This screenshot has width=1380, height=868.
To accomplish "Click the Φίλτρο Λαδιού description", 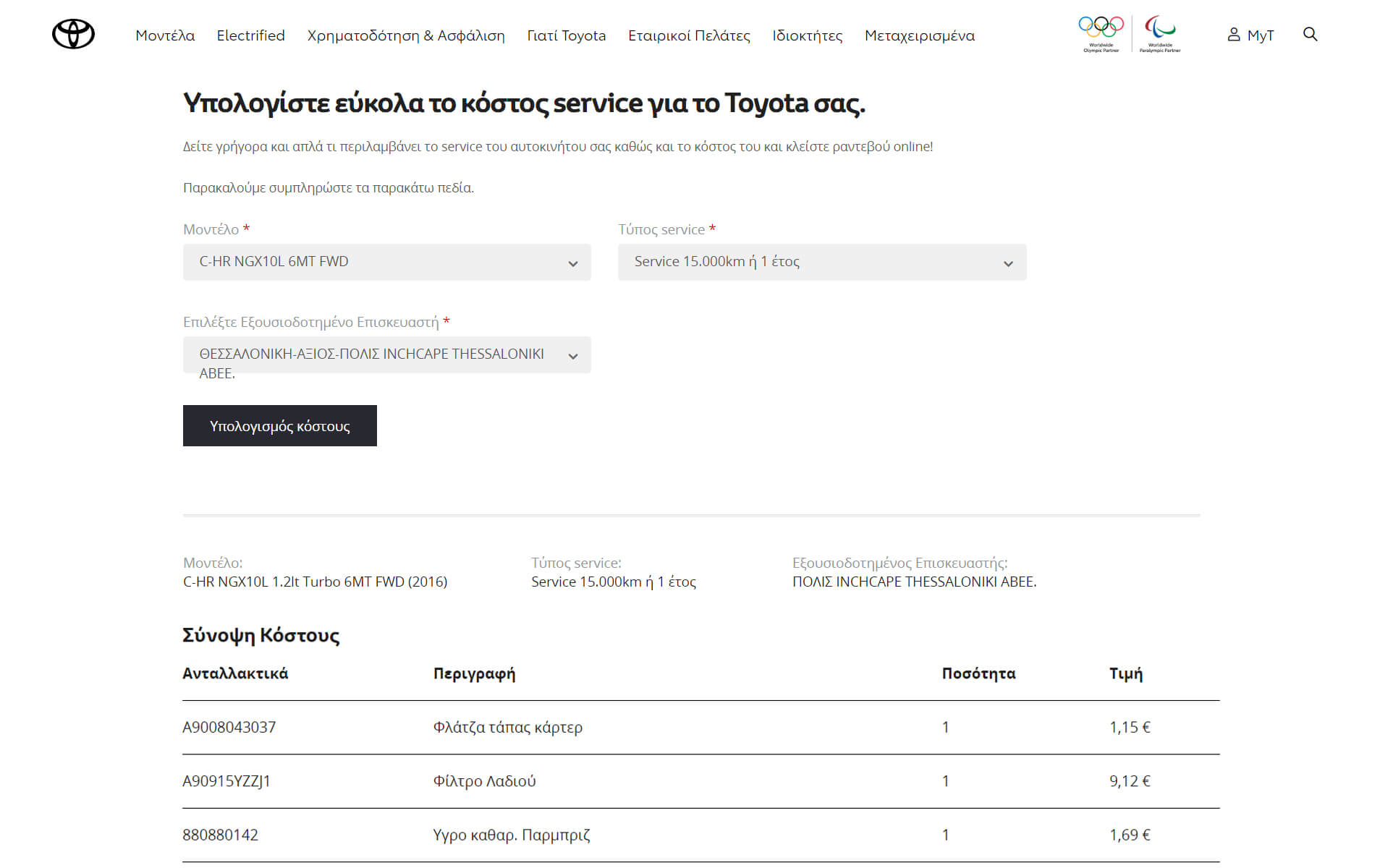I will click(x=484, y=781).
